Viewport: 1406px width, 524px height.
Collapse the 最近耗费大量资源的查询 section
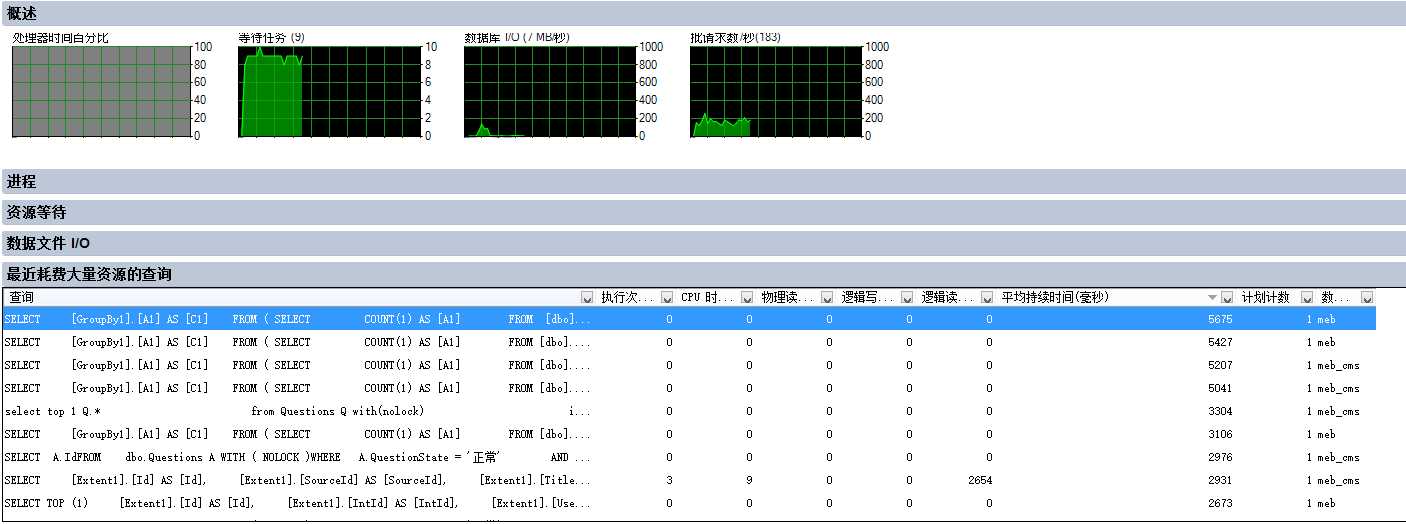pos(702,274)
